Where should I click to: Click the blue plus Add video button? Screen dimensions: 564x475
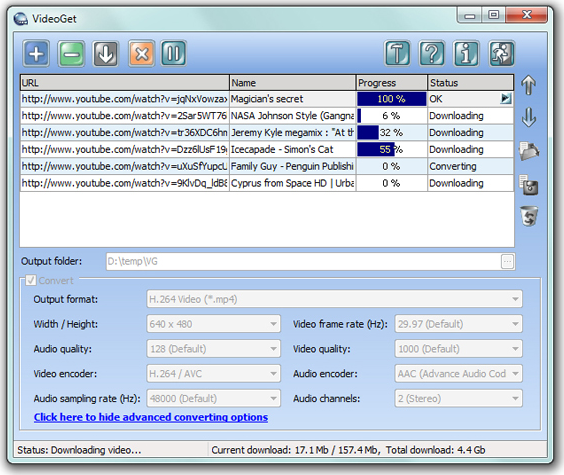(x=36, y=54)
